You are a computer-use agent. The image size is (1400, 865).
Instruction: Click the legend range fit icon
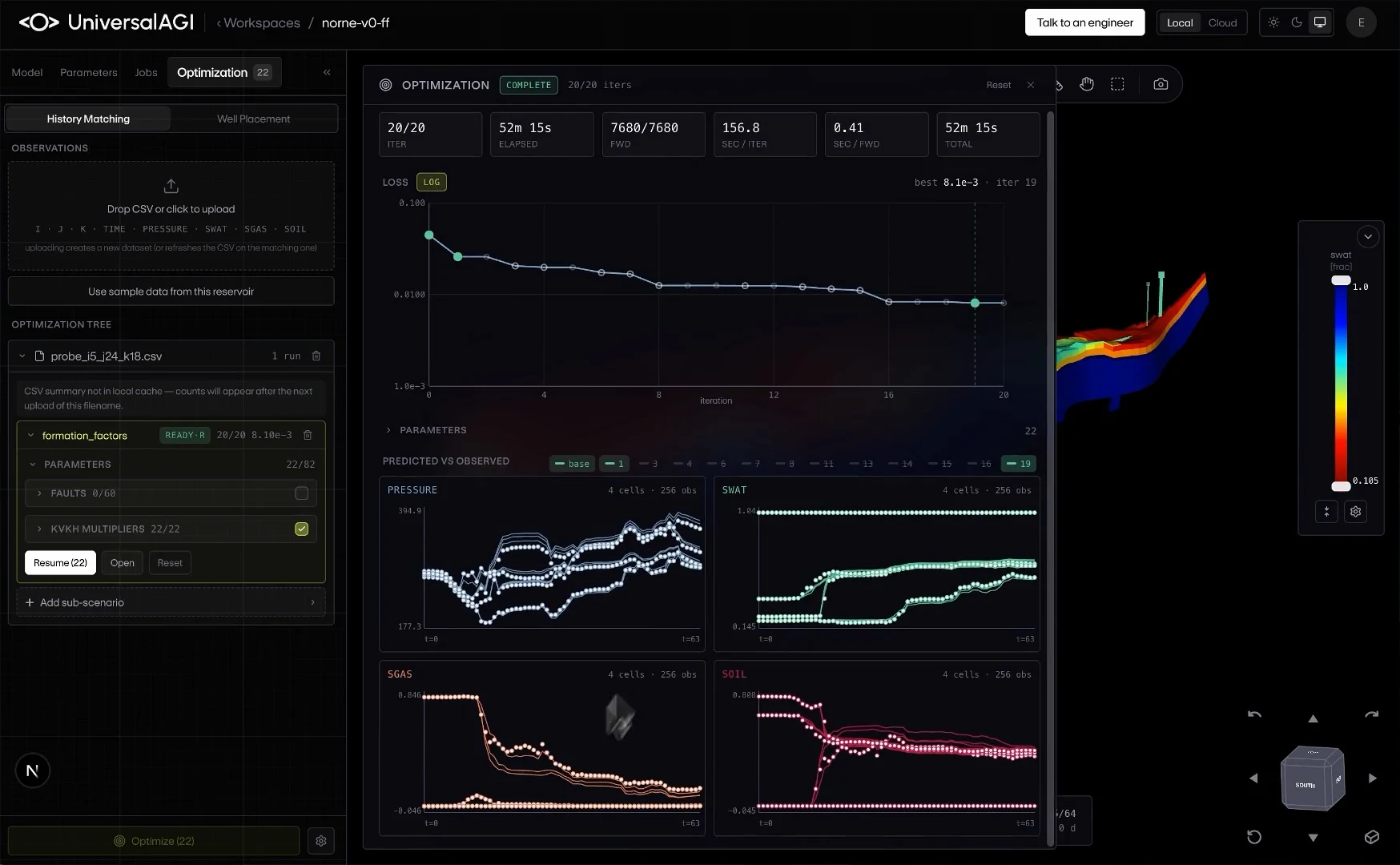click(1326, 511)
